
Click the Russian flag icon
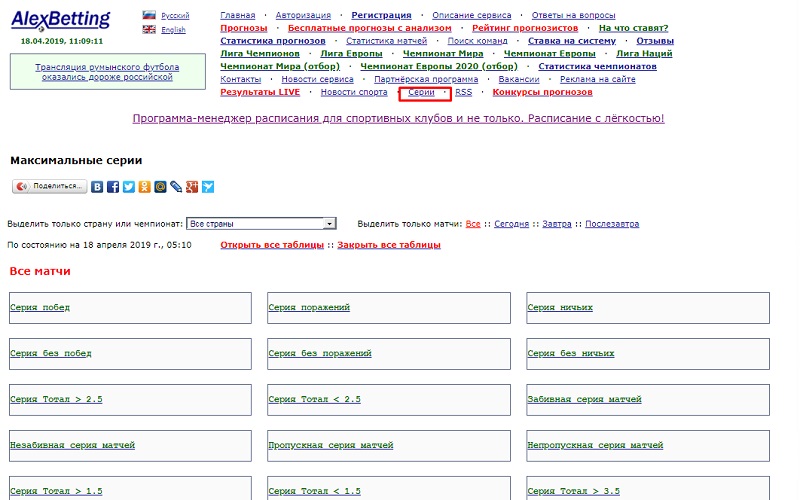[149, 16]
